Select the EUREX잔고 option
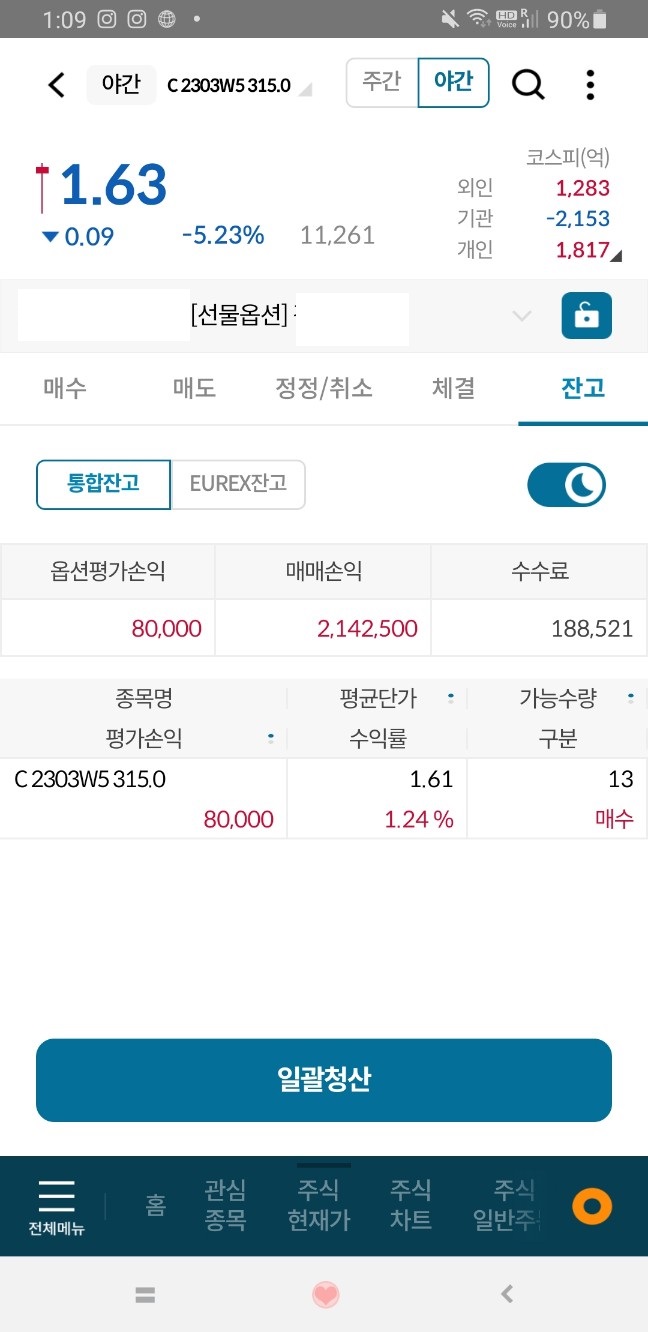Image resolution: width=648 pixels, height=1332 pixels. click(x=238, y=485)
